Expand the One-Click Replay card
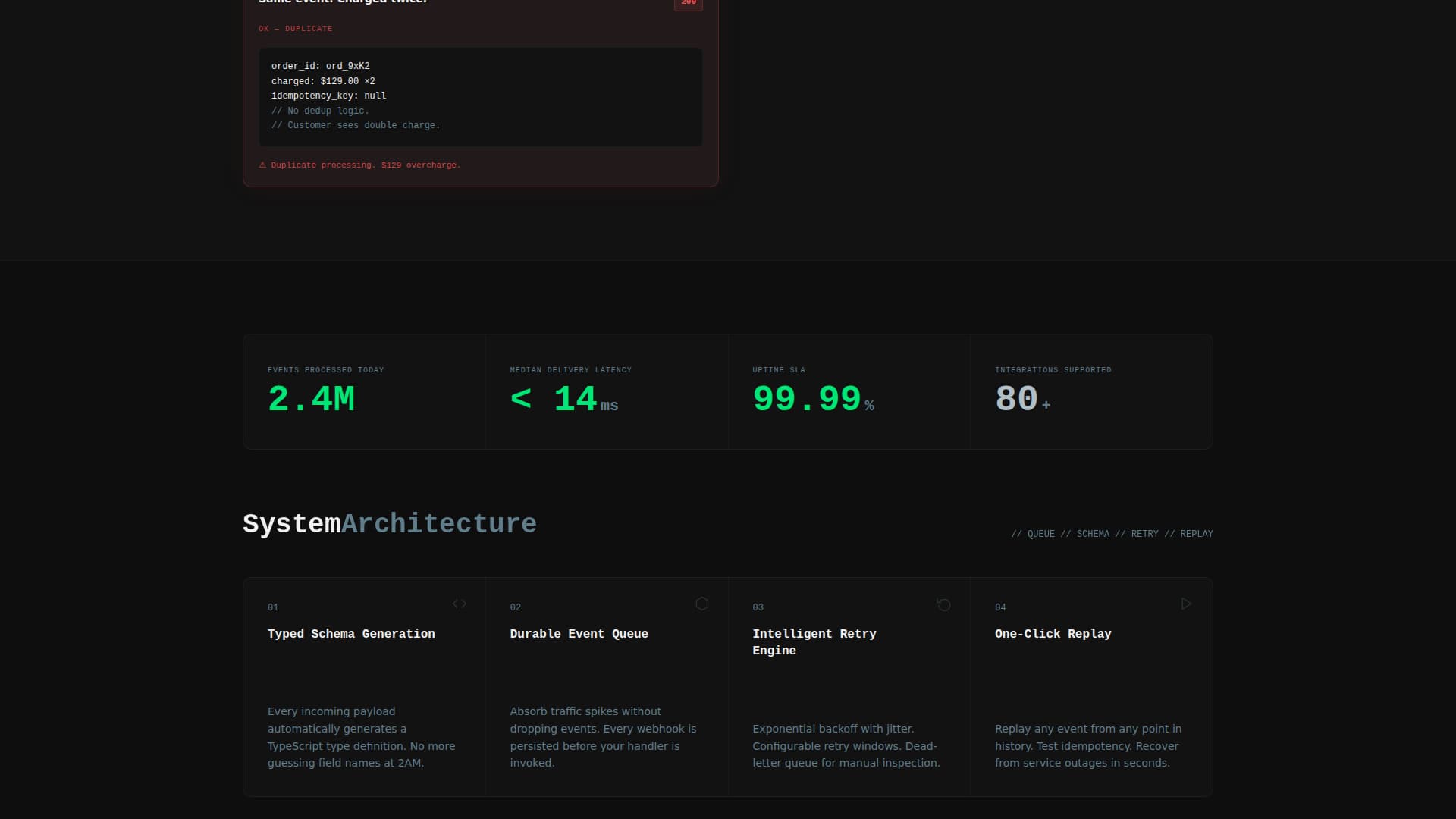Viewport: 1456px width, 819px height. click(1092, 686)
